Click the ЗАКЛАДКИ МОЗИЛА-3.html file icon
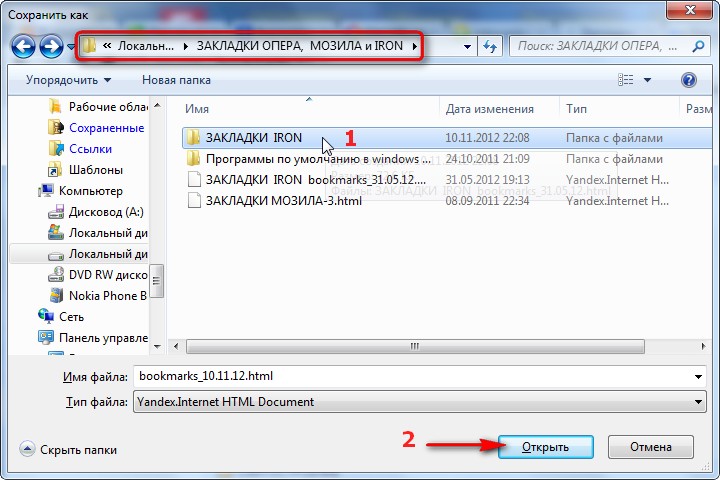Image resolution: width=720 pixels, height=480 pixels. 194,200
